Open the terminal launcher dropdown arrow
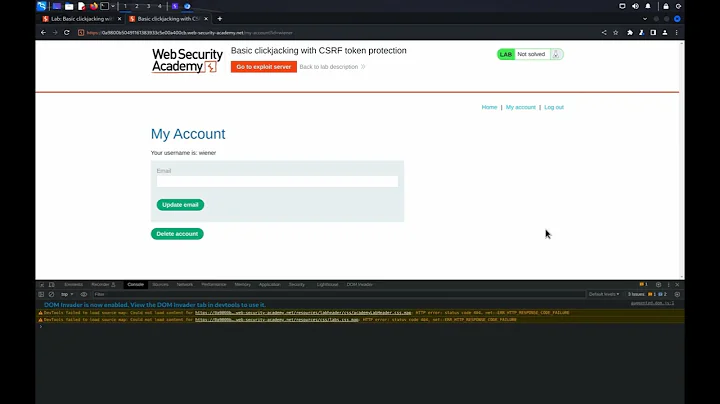Screen dimensions: 720x404 113,6
